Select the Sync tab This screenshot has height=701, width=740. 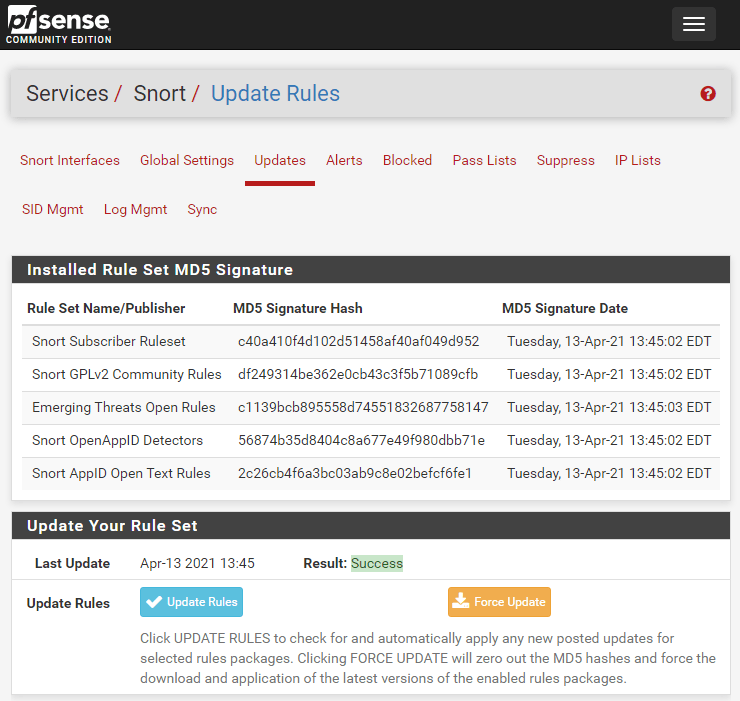coord(202,209)
